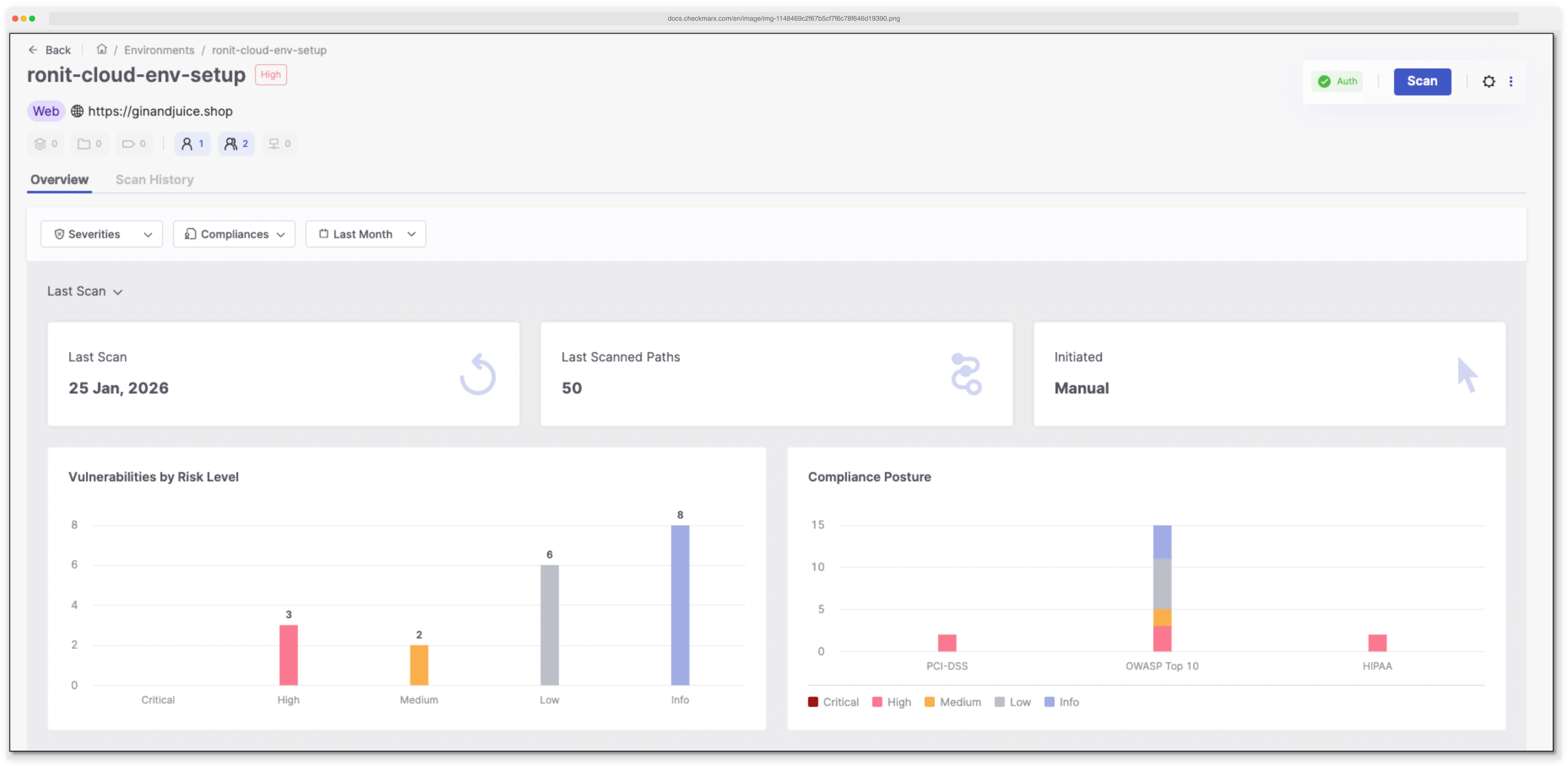Expand the Last Scan selector chevron

tap(119, 292)
